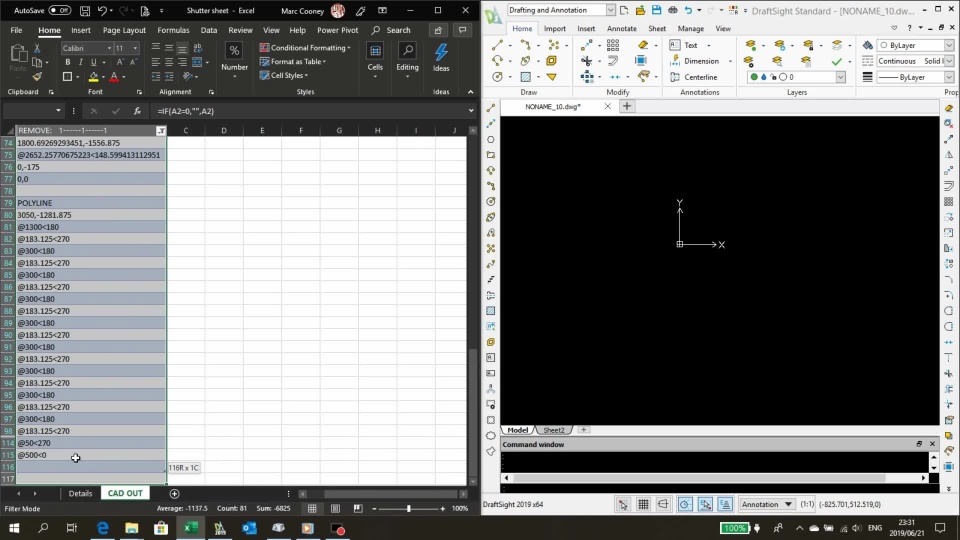Click the DraftSight Open folder icon

coord(640,10)
